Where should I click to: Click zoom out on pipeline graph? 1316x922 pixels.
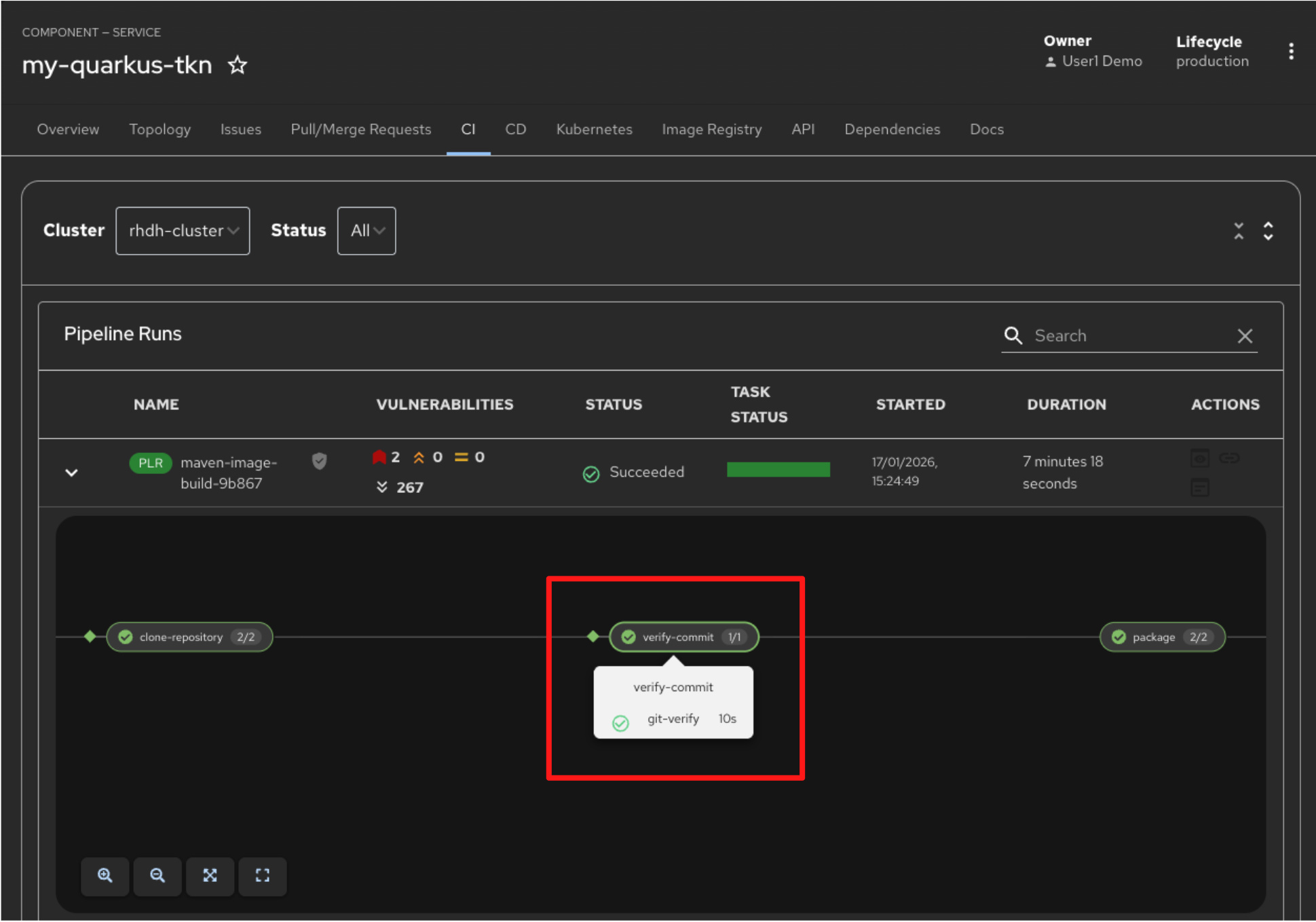pos(157,875)
